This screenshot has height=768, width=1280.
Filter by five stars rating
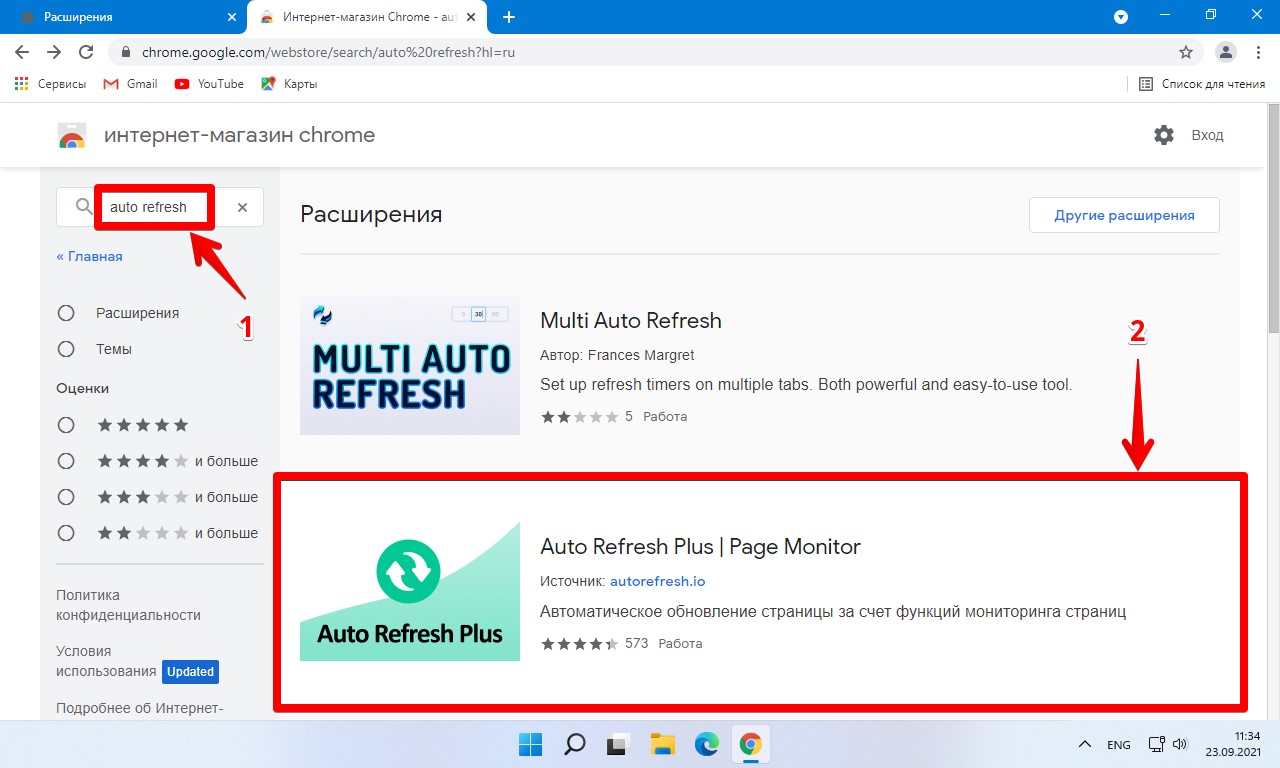pyautogui.click(x=66, y=425)
